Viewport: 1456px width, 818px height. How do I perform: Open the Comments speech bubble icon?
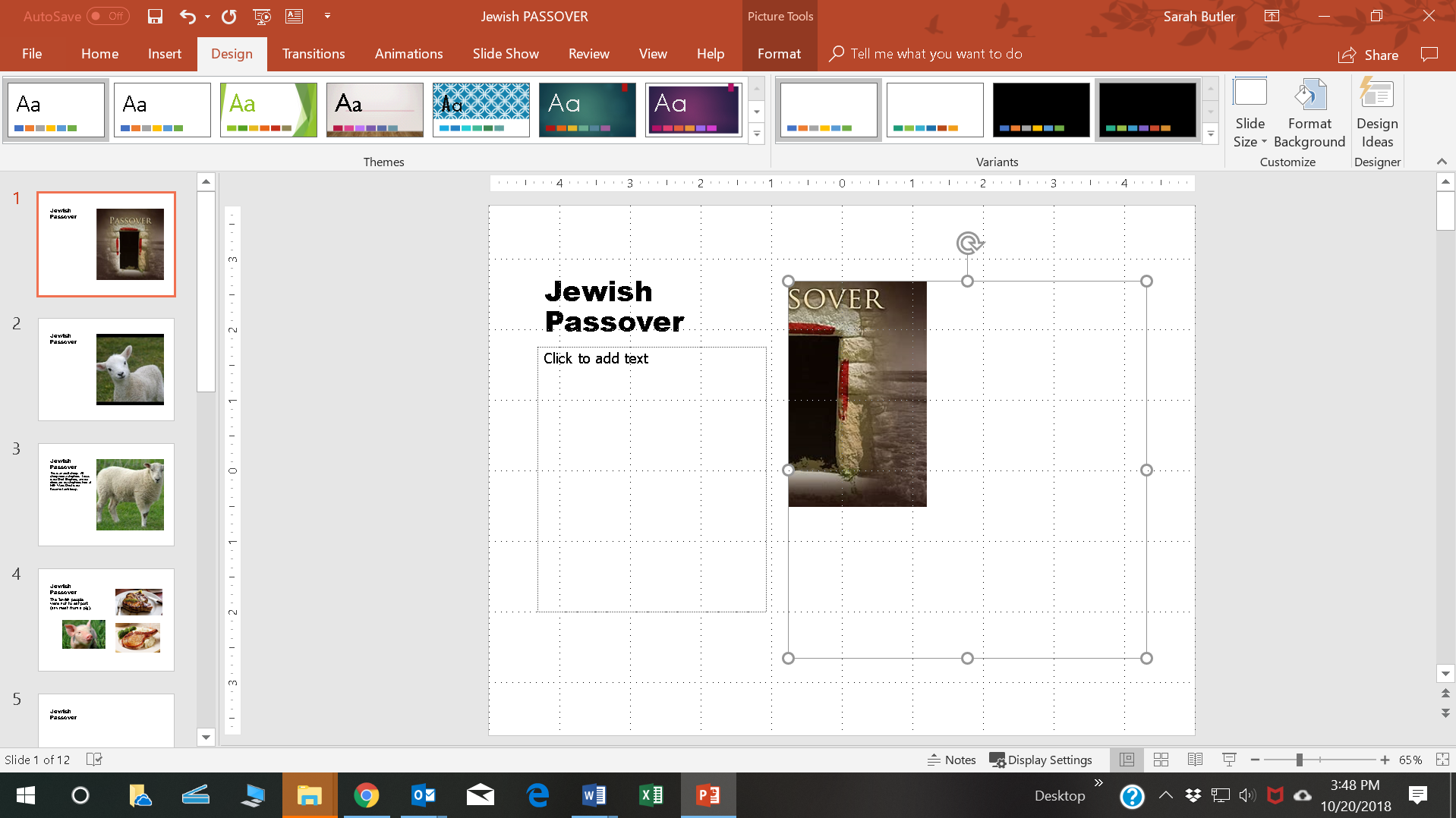(x=1429, y=54)
